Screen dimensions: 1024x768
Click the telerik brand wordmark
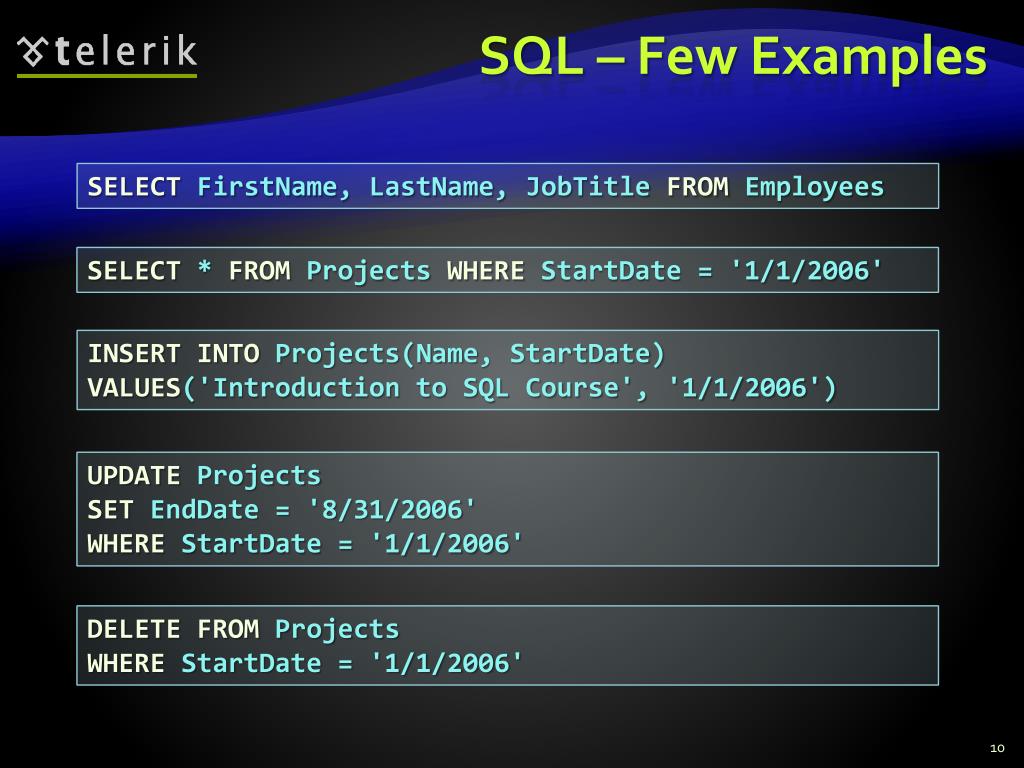click(x=125, y=51)
